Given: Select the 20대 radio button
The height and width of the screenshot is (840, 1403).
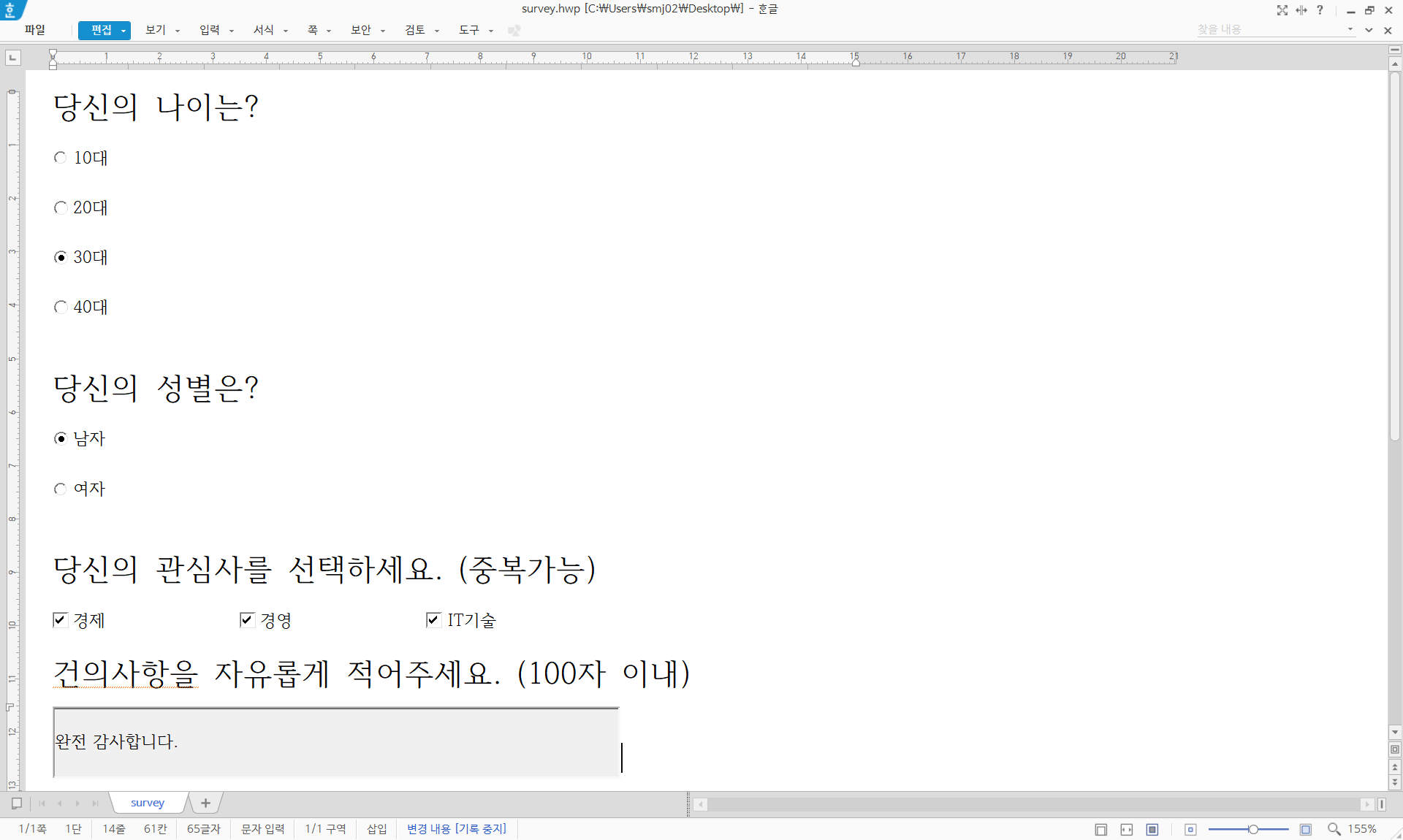Looking at the screenshot, I should click(61, 208).
